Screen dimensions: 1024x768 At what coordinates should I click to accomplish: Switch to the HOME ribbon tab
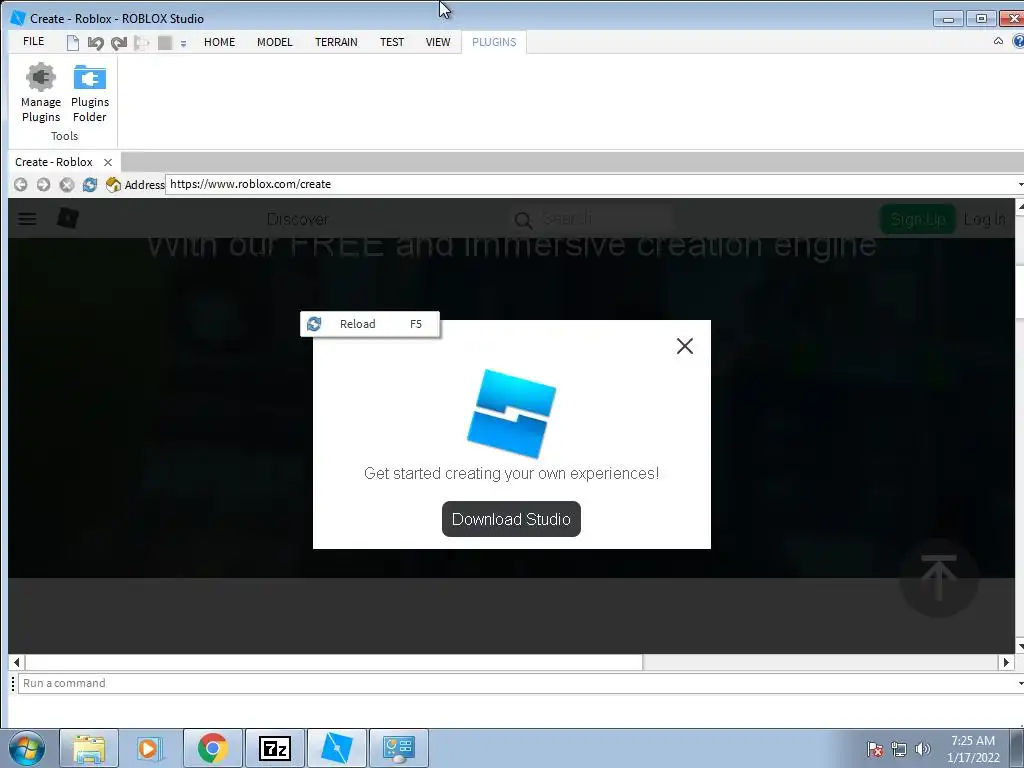(x=219, y=42)
